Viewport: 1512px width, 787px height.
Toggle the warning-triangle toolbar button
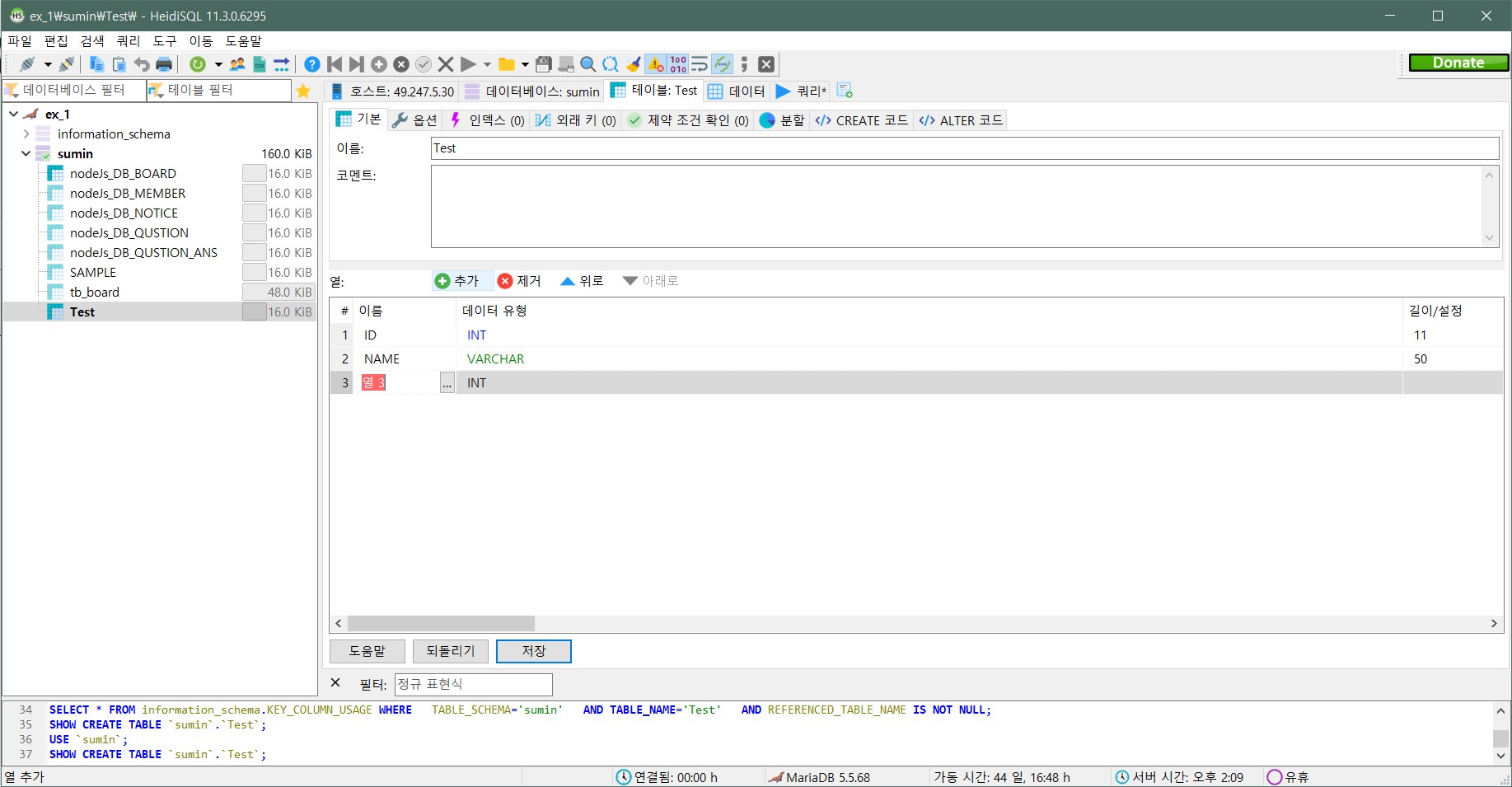tap(656, 64)
